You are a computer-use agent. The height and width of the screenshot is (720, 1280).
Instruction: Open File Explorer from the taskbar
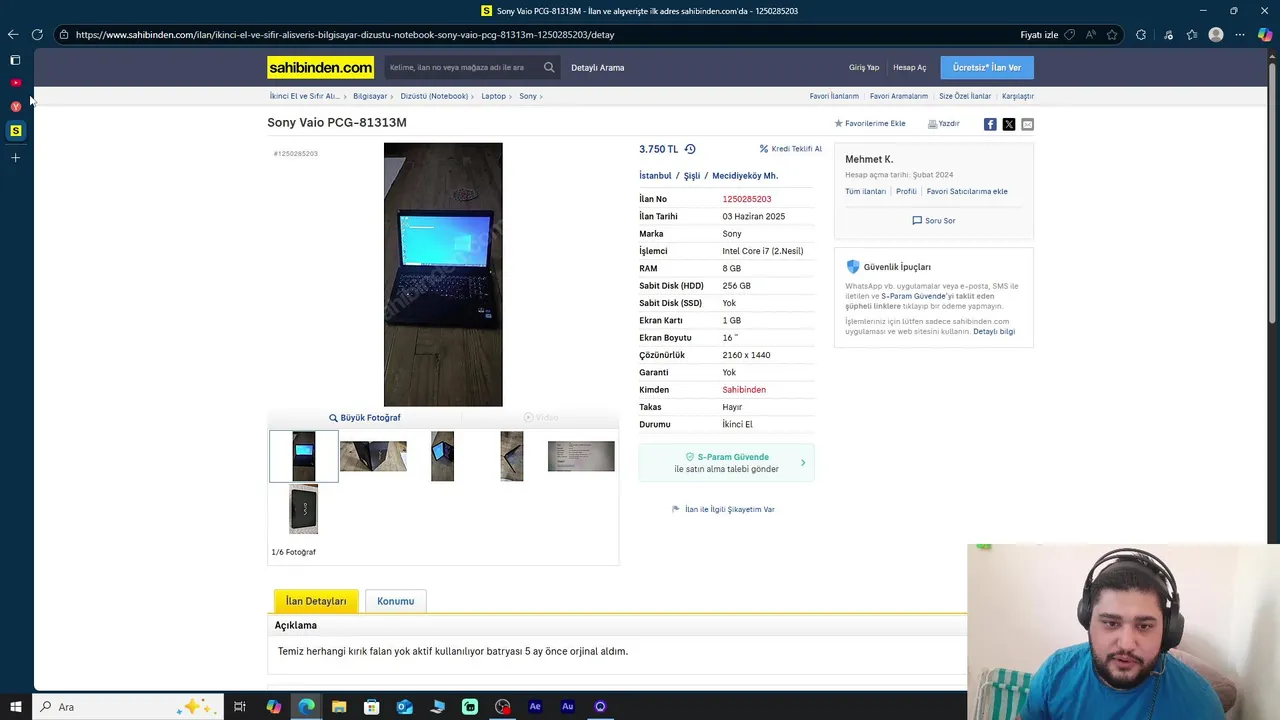(x=339, y=707)
